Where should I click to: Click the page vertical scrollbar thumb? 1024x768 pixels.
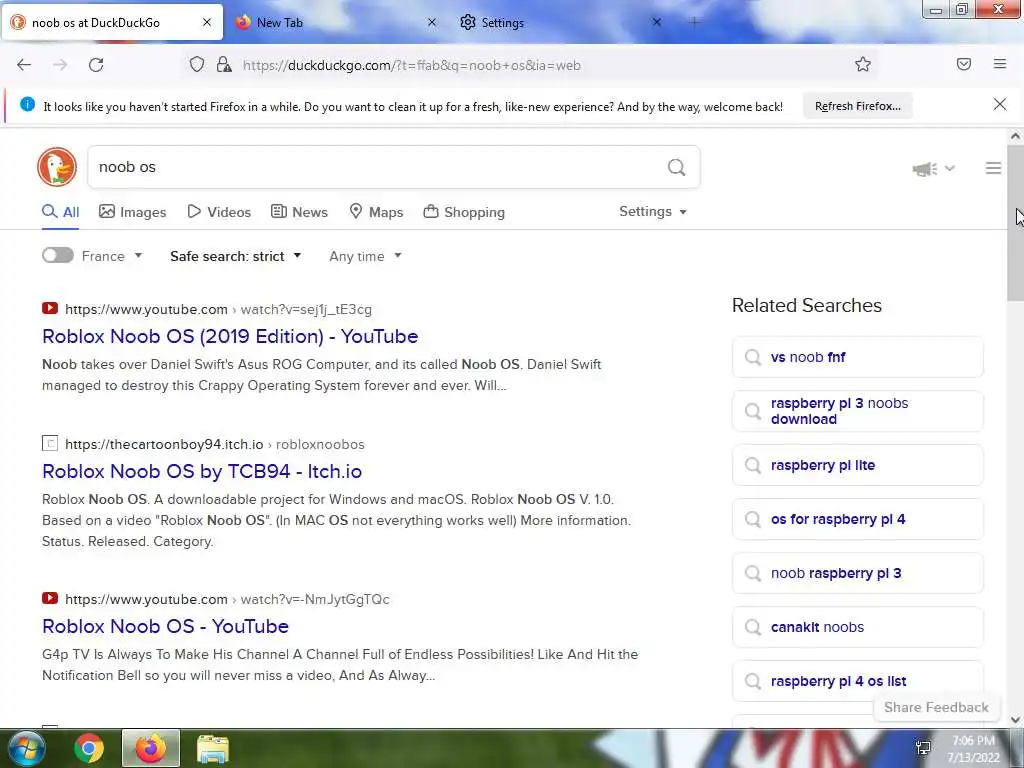pyautogui.click(x=1016, y=222)
